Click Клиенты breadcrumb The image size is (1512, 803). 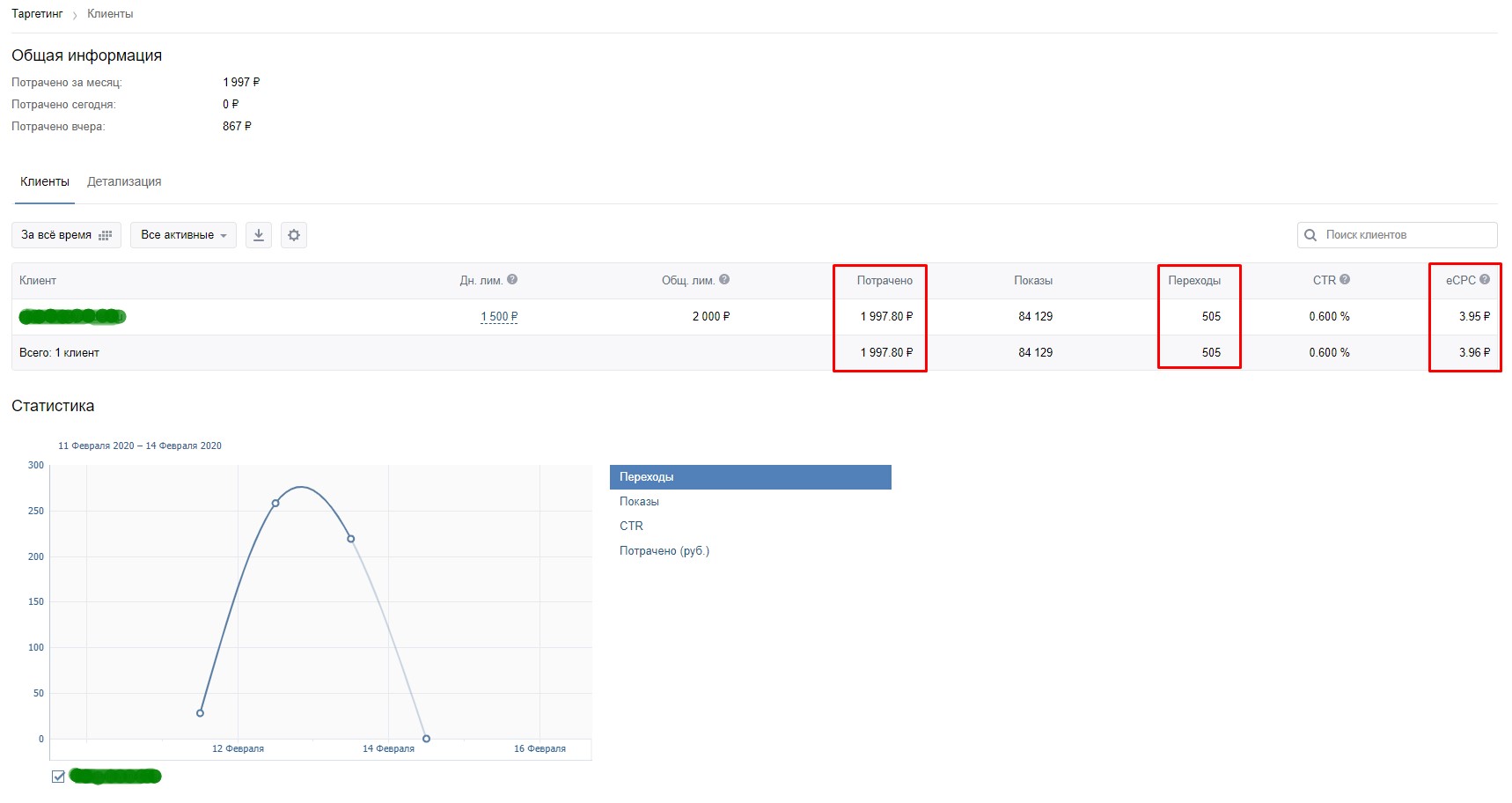[x=110, y=14]
